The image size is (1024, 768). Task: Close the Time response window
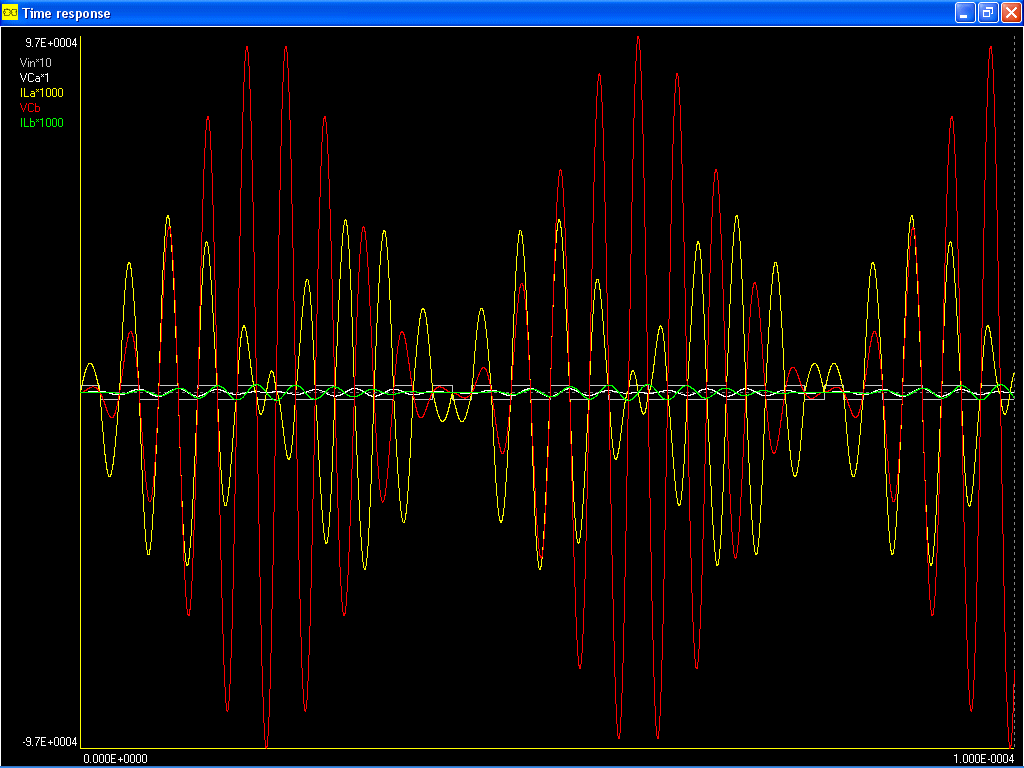click(1010, 12)
